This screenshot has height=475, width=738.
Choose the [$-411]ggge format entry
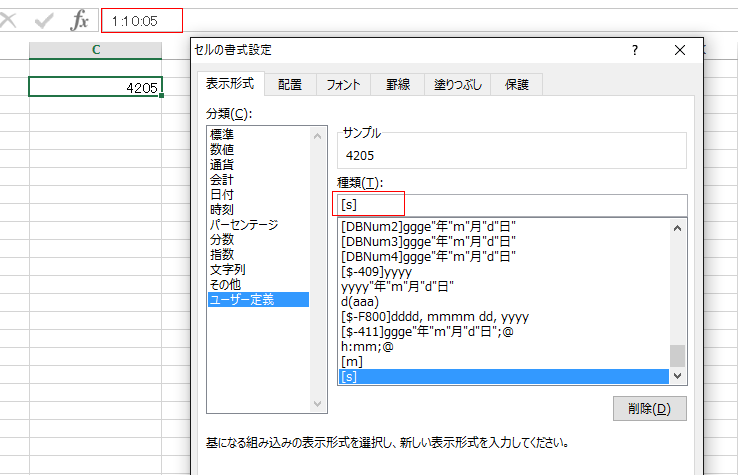(504, 332)
